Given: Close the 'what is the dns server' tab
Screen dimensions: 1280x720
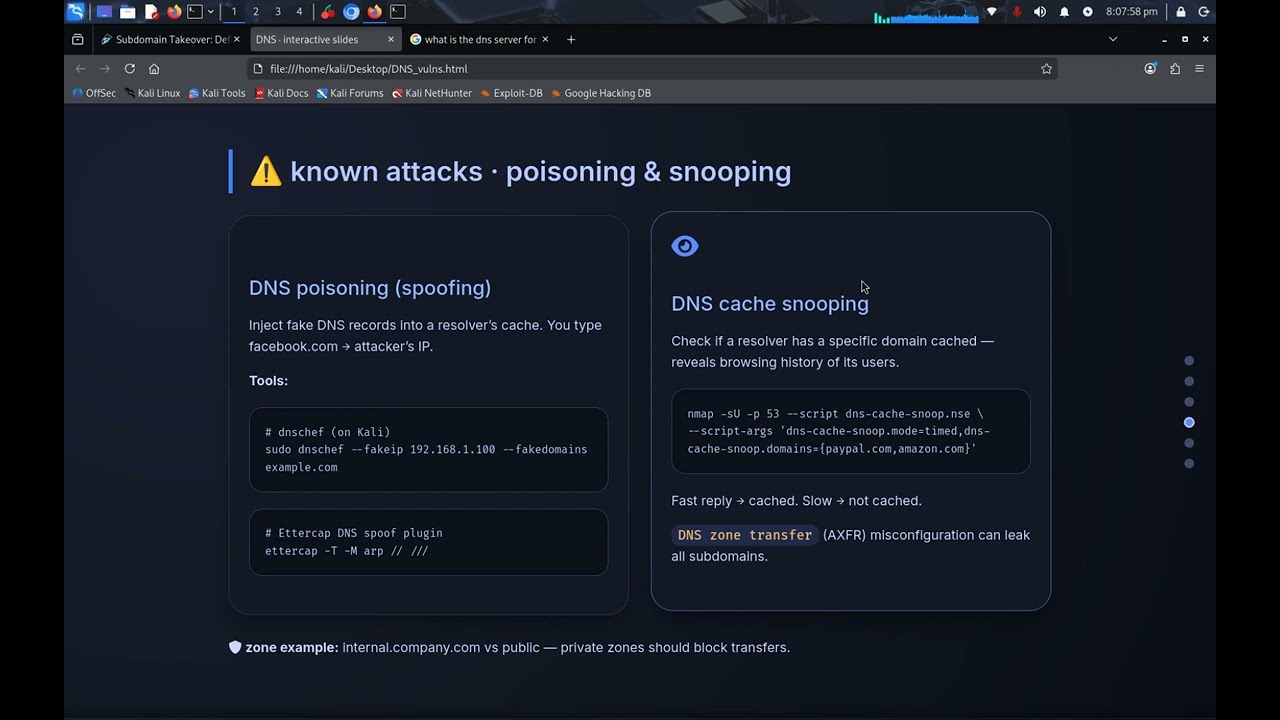Looking at the screenshot, I should [x=545, y=39].
